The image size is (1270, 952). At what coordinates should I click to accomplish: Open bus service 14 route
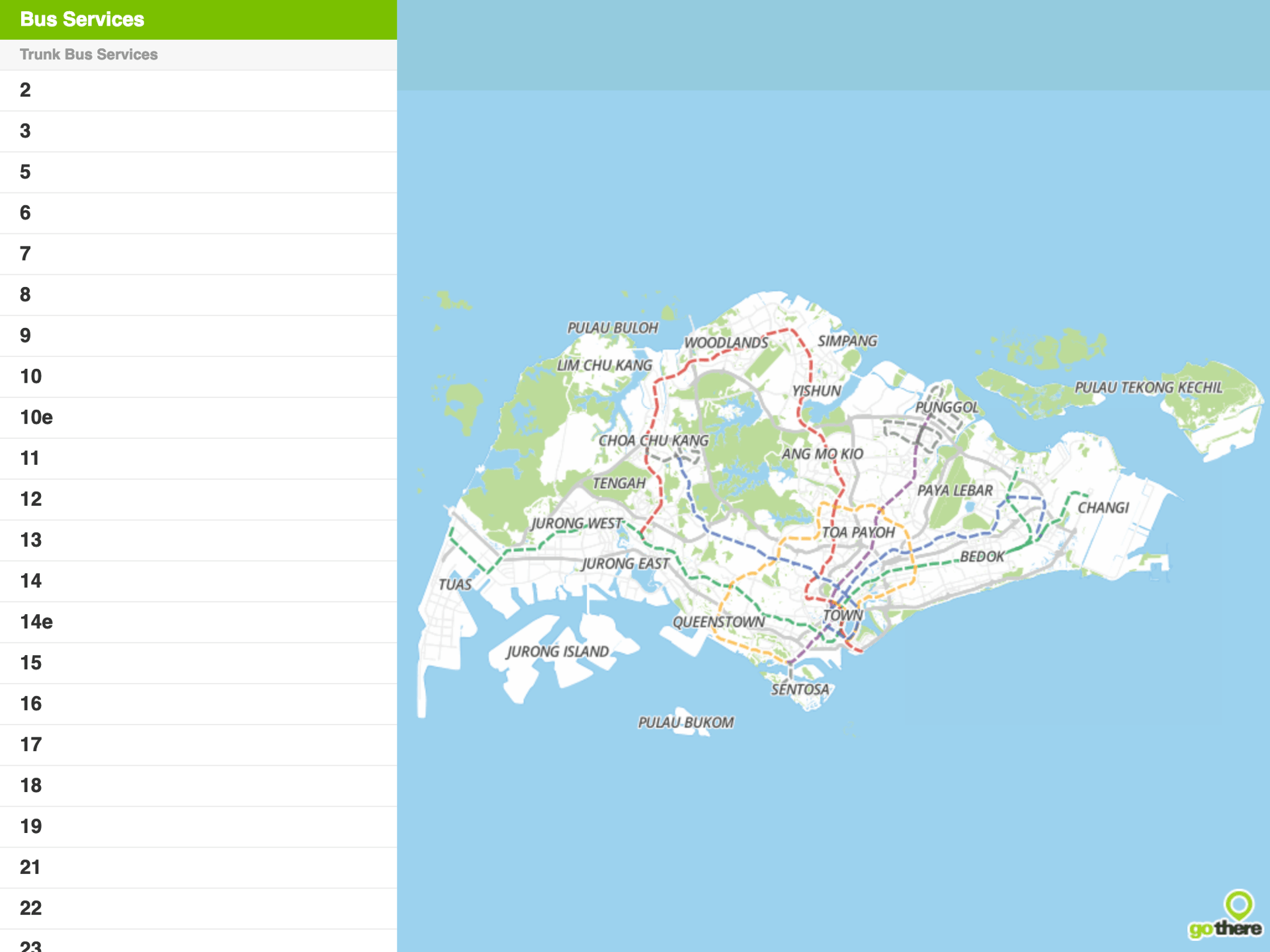(30, 581)
